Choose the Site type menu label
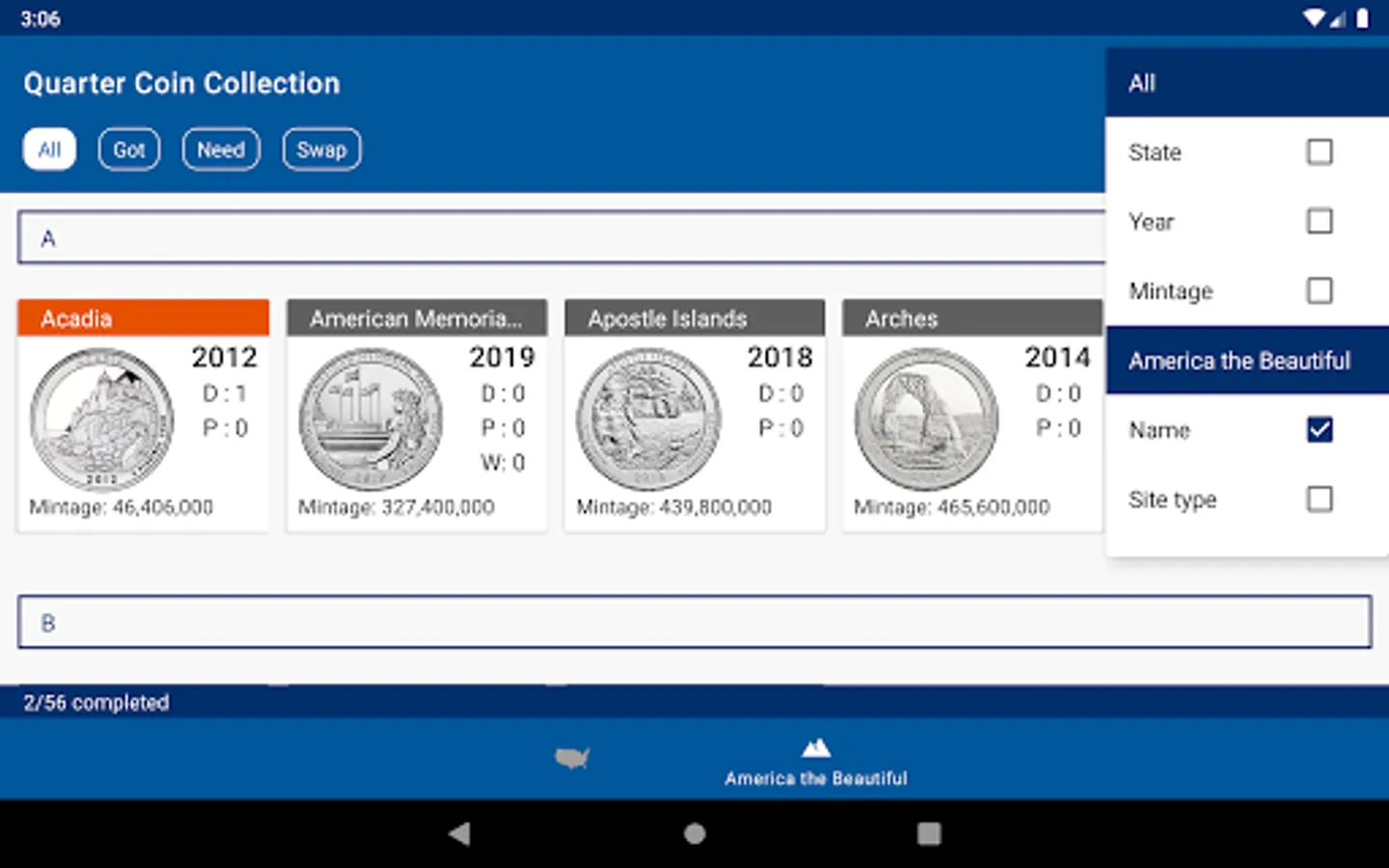 pyautogui.click(x=1173, y=500)
